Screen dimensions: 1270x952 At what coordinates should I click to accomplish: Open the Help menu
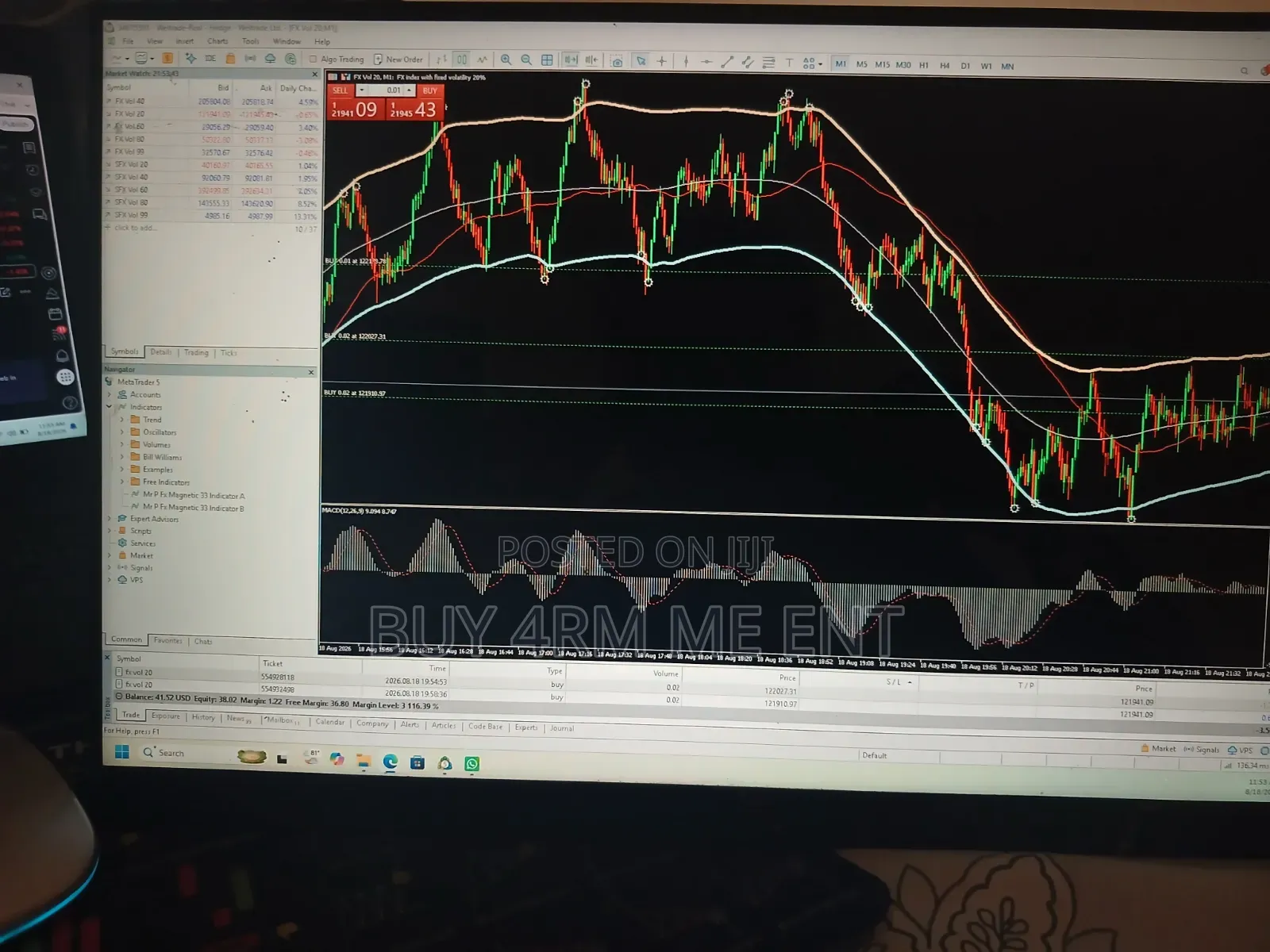pyautogui.click(x=322, y=42)
